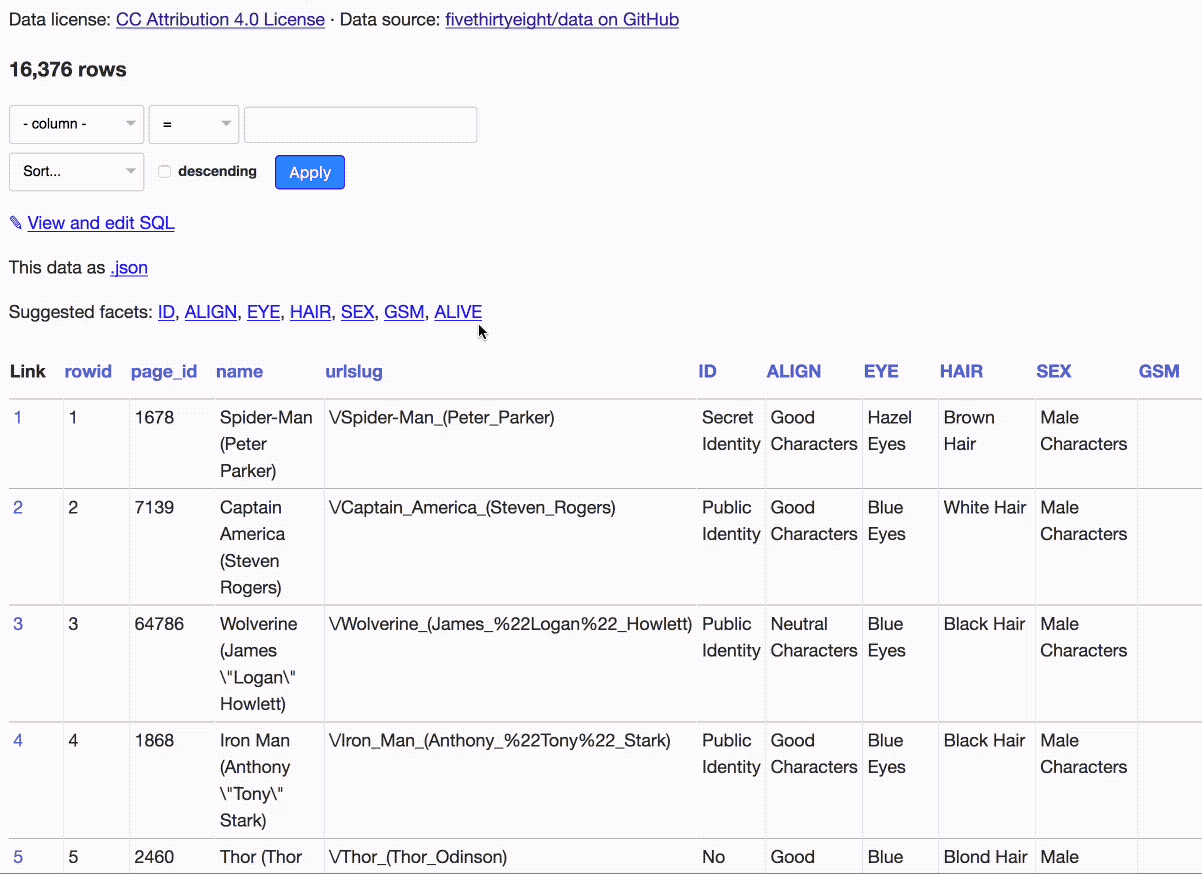Sort by the name column header

pos(239,371)
